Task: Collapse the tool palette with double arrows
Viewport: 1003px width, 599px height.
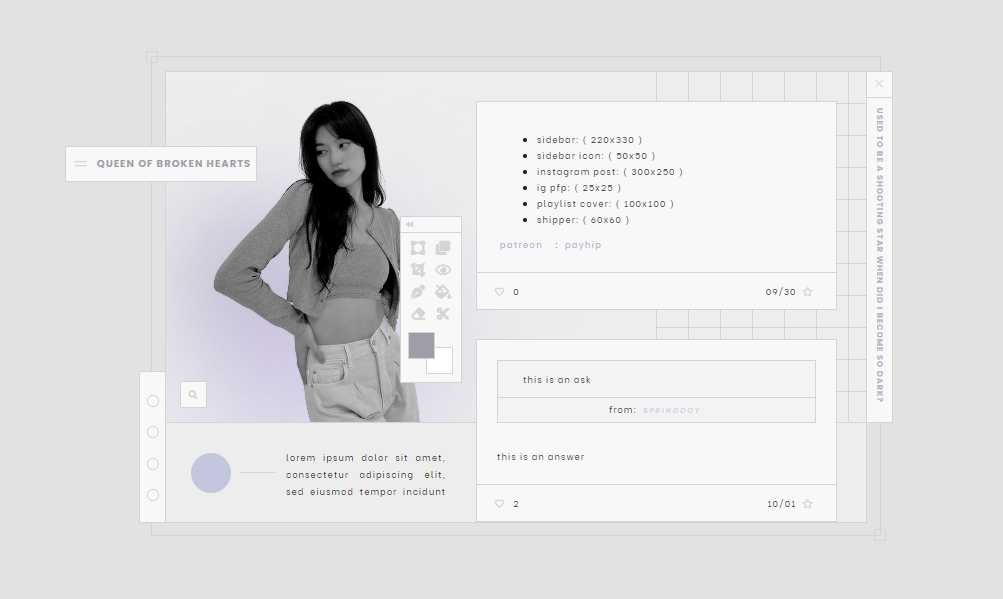Action: [410, 225]
